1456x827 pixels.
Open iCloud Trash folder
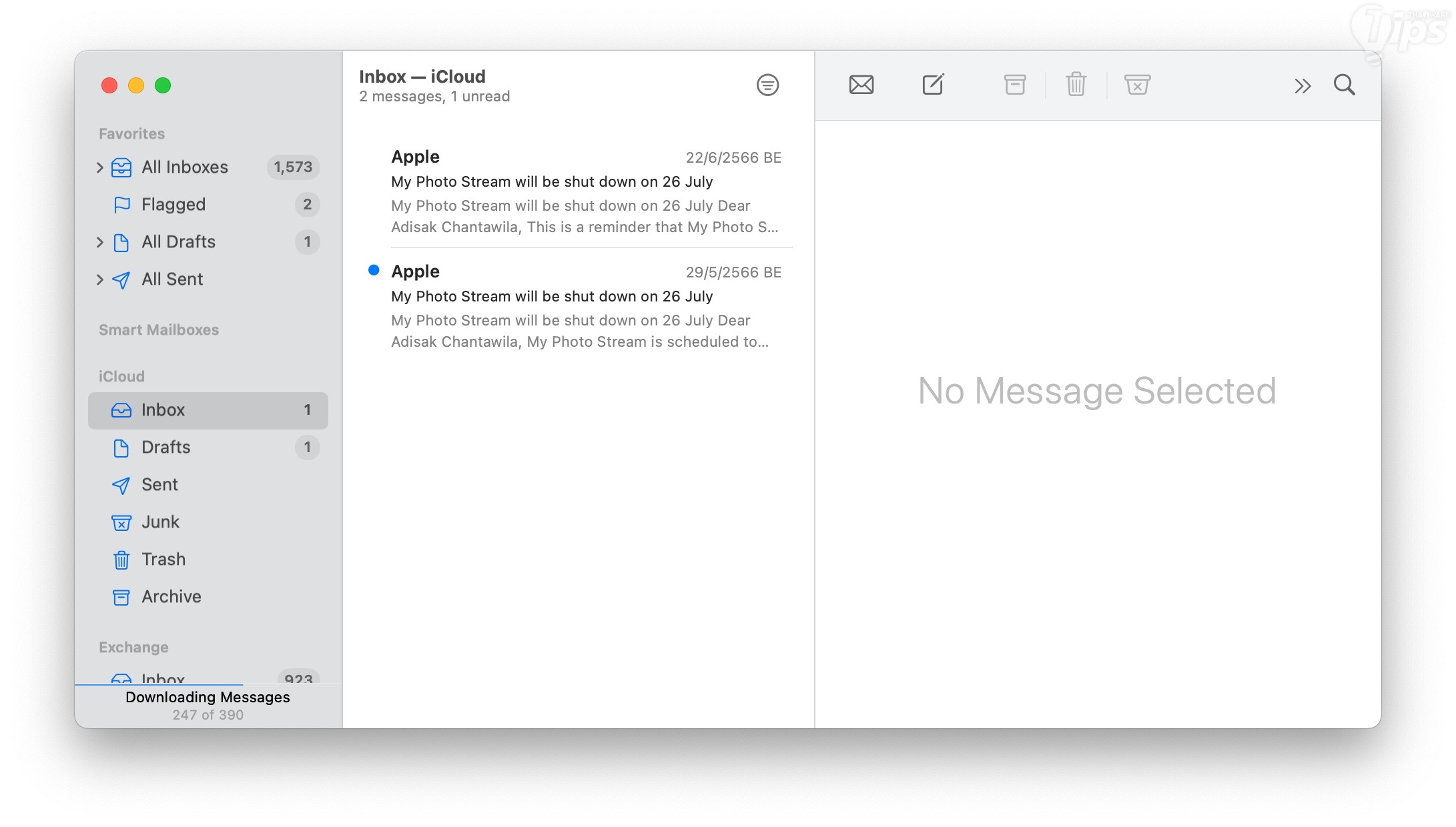(163, 560)
